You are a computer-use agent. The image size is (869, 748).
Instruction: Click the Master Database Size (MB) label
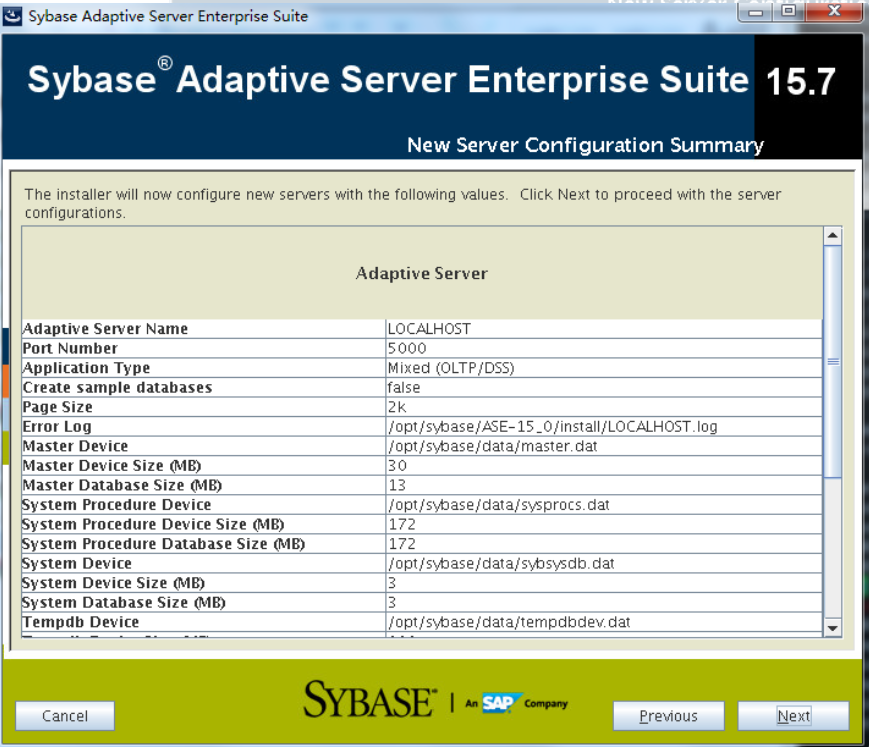[x=122, y=485]
